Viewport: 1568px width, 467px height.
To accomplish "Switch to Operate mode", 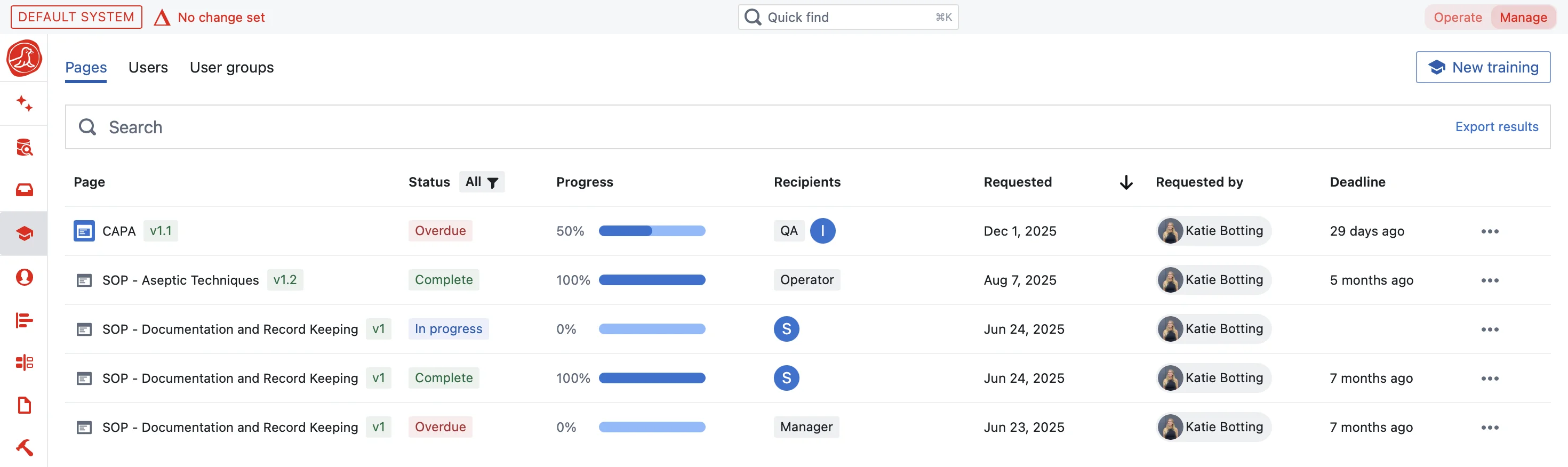I will pyautogui.click(x=1457, y=17).
